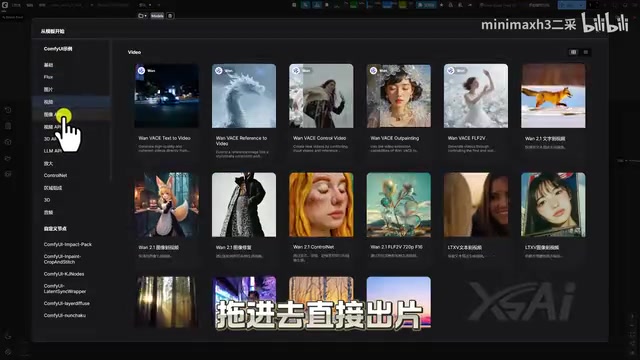Click the icon right of the Models button
640x360 pixels.
click(170, 16)
